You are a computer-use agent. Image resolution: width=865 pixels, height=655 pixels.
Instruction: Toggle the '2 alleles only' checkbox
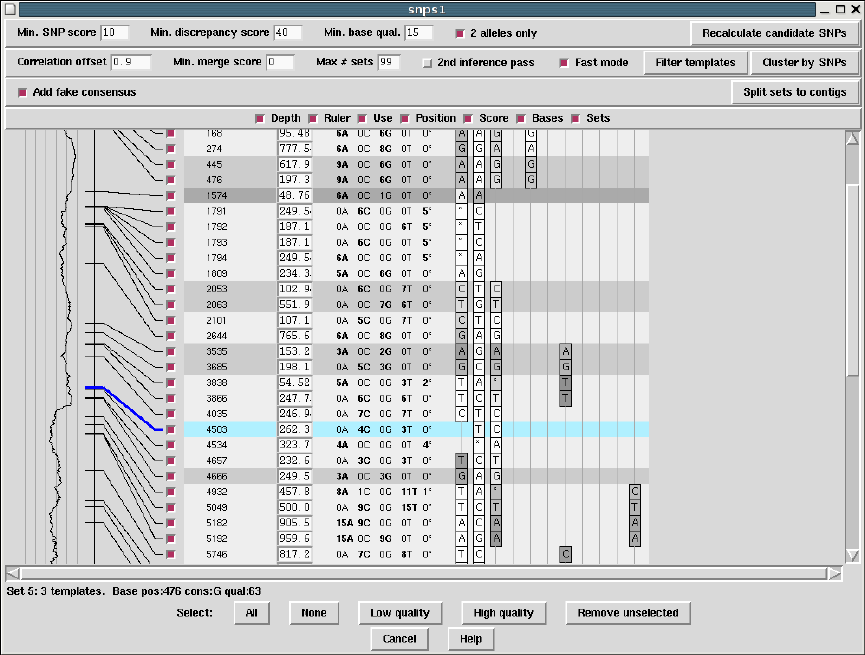click(x=460, y=33)
